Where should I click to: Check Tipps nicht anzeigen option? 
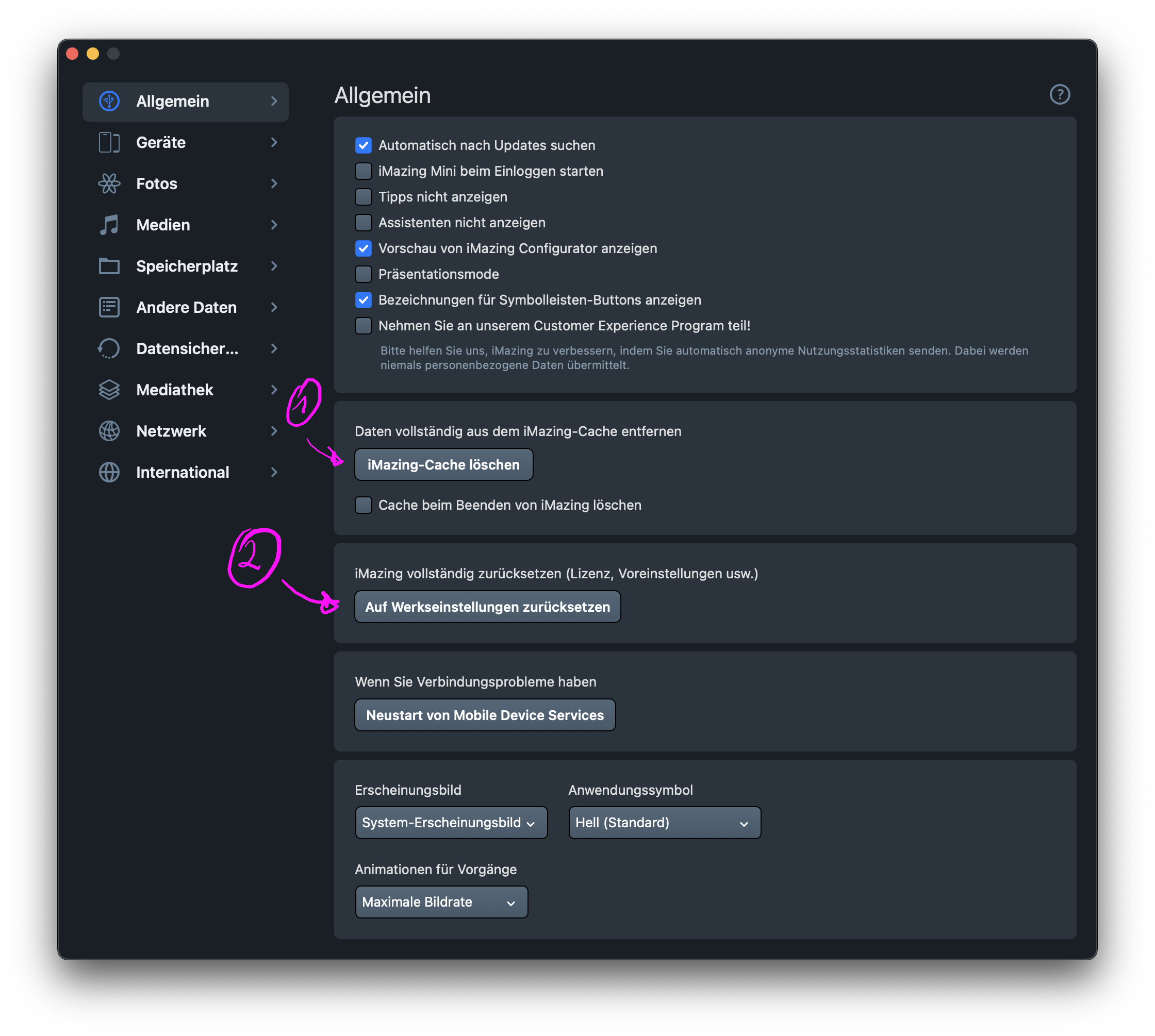[364, 197]
